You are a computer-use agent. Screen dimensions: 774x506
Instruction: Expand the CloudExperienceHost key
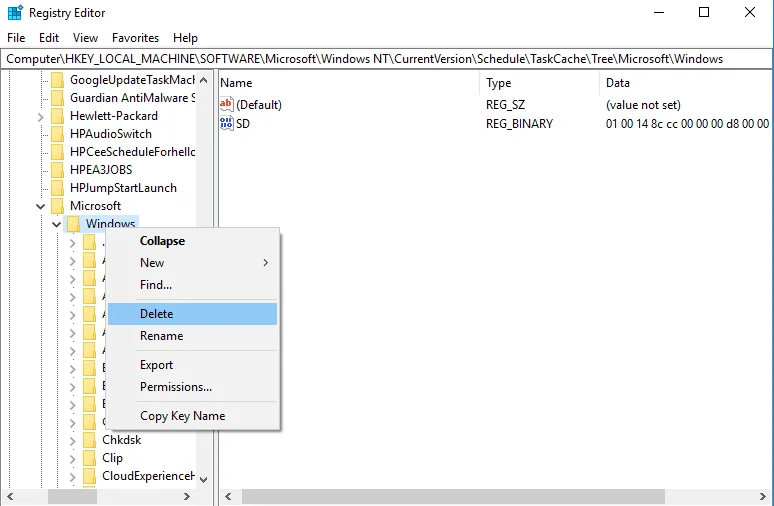[73, 477]
